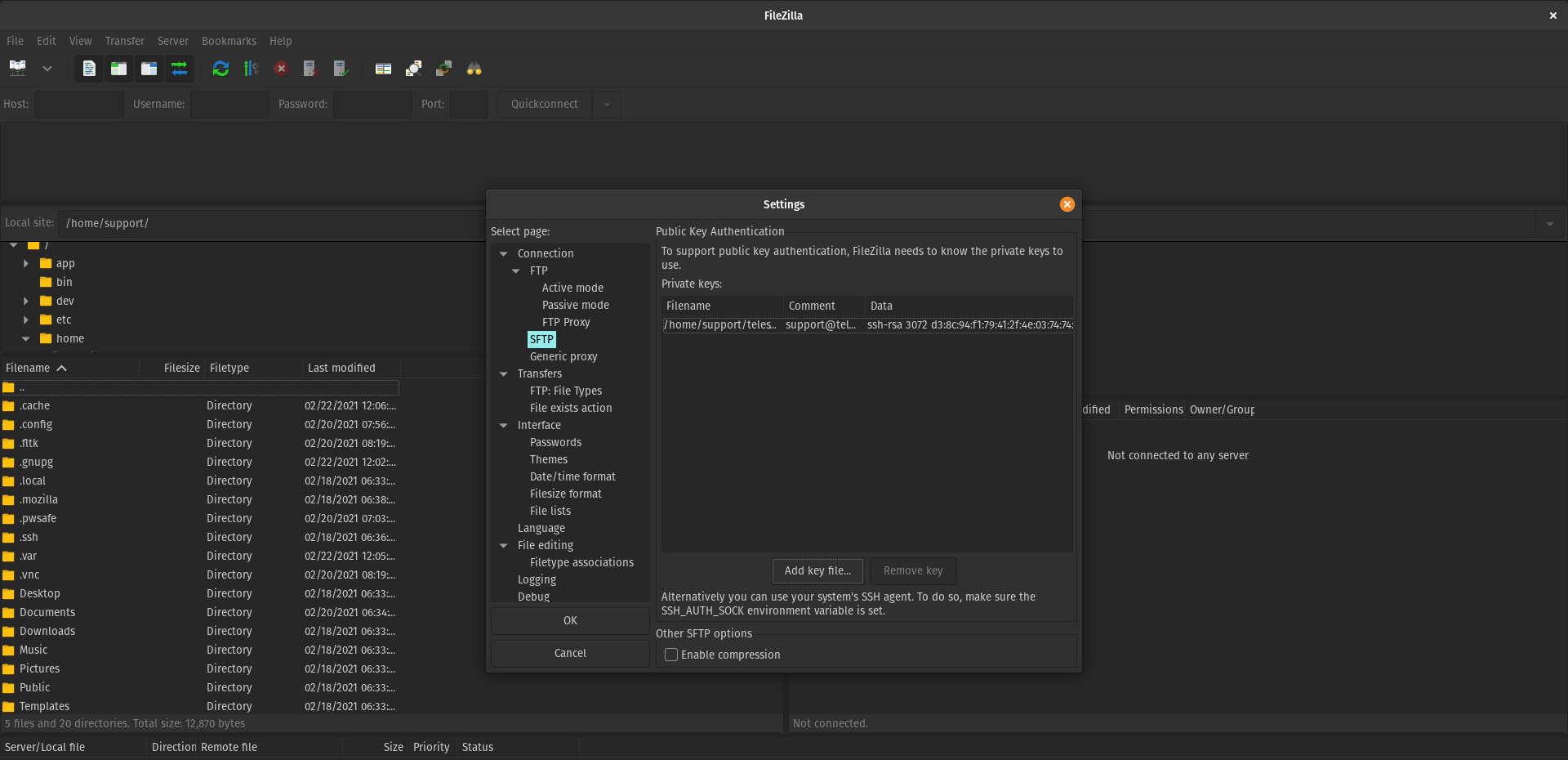Screen dimensions: 1568x760
Task: Toggle processing of transfer queue
Action: point(251,69)
